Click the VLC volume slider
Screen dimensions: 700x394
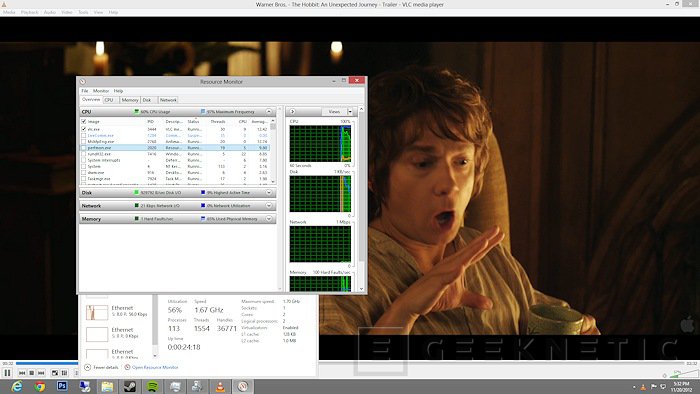(684, 373)
